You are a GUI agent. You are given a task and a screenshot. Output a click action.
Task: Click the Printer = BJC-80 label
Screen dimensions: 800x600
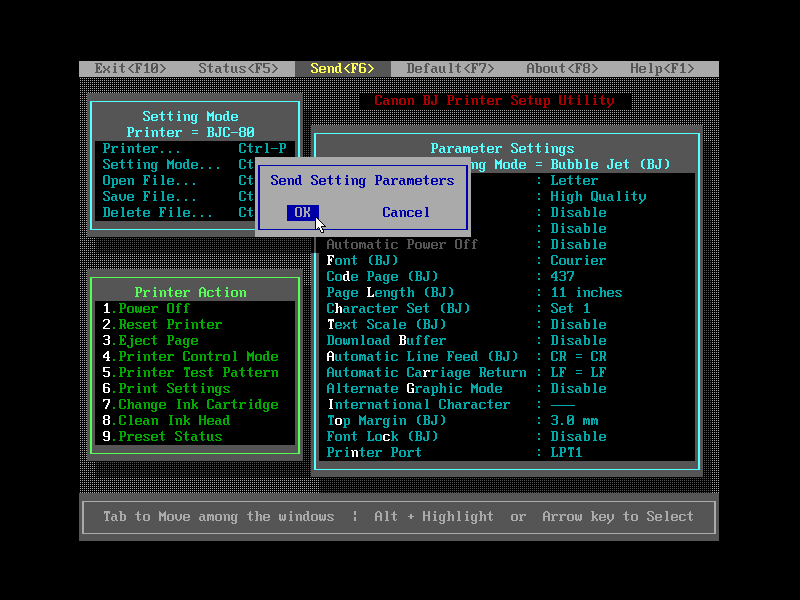[x=190, y=133]
